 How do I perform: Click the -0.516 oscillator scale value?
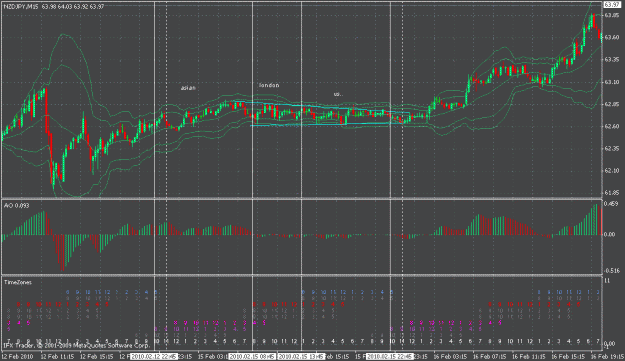(x=612, y=271)
